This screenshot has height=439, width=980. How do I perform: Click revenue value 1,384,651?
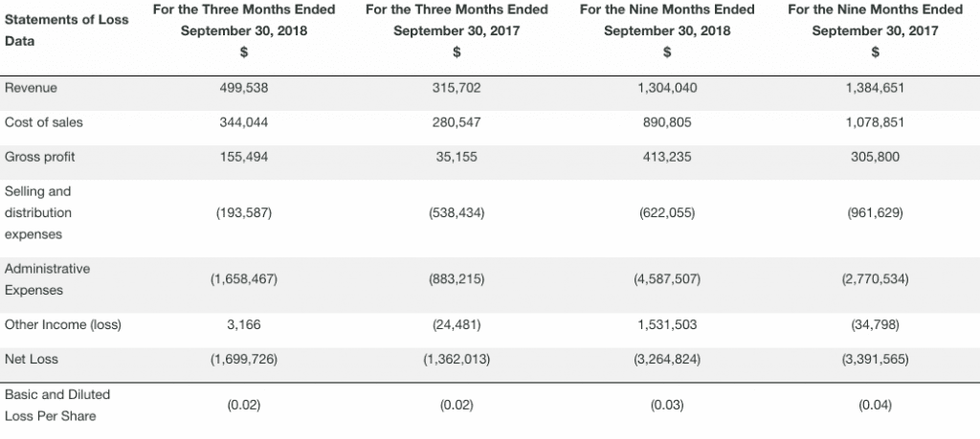[x=875, y=88]
